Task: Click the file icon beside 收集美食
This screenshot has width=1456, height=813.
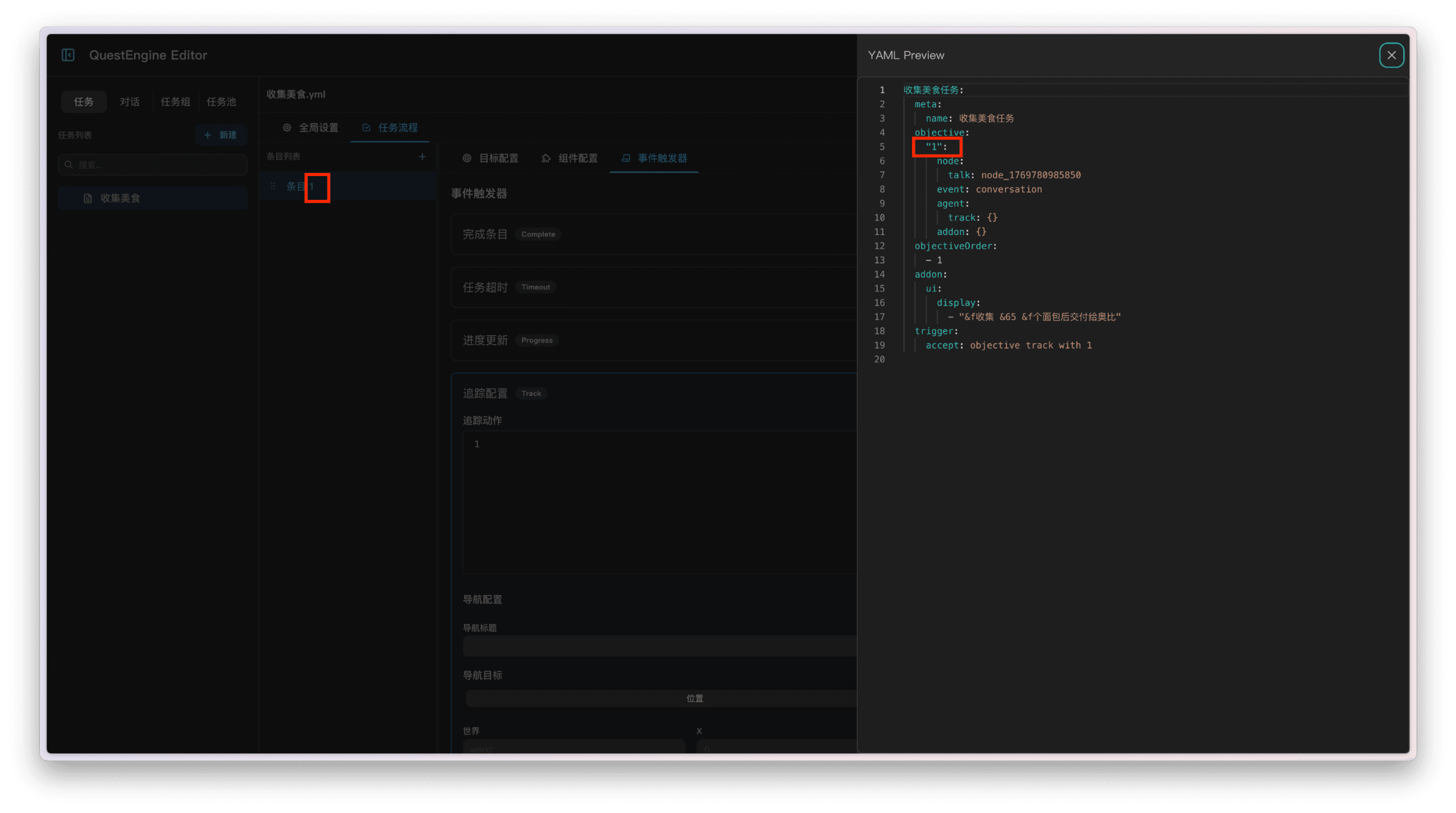Action: (x=88, y=198)
